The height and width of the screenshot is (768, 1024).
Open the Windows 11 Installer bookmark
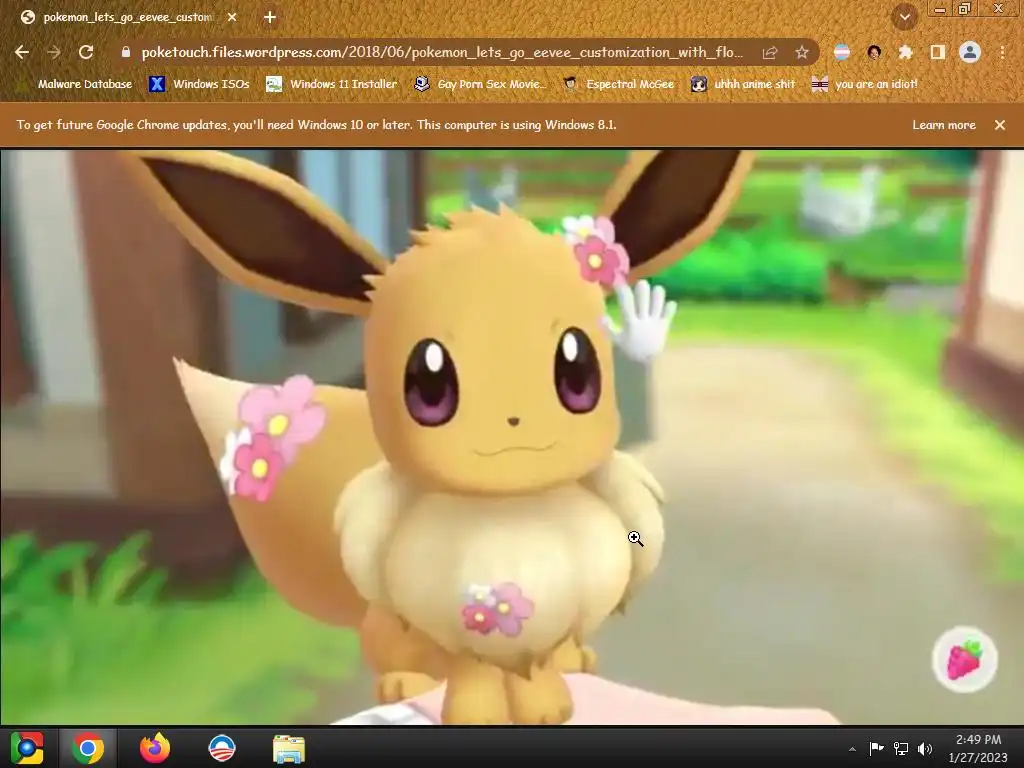[x=332, y=84]
